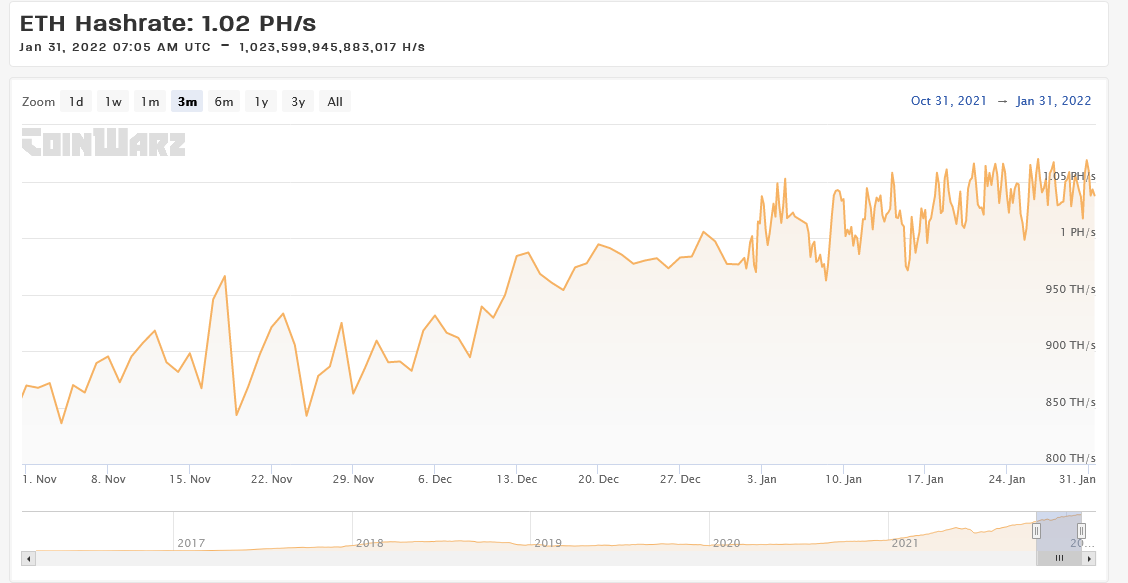The height and width of the screenshot is (583, 1128).
Task: Select the 1w zoom range
Action: 112,101
